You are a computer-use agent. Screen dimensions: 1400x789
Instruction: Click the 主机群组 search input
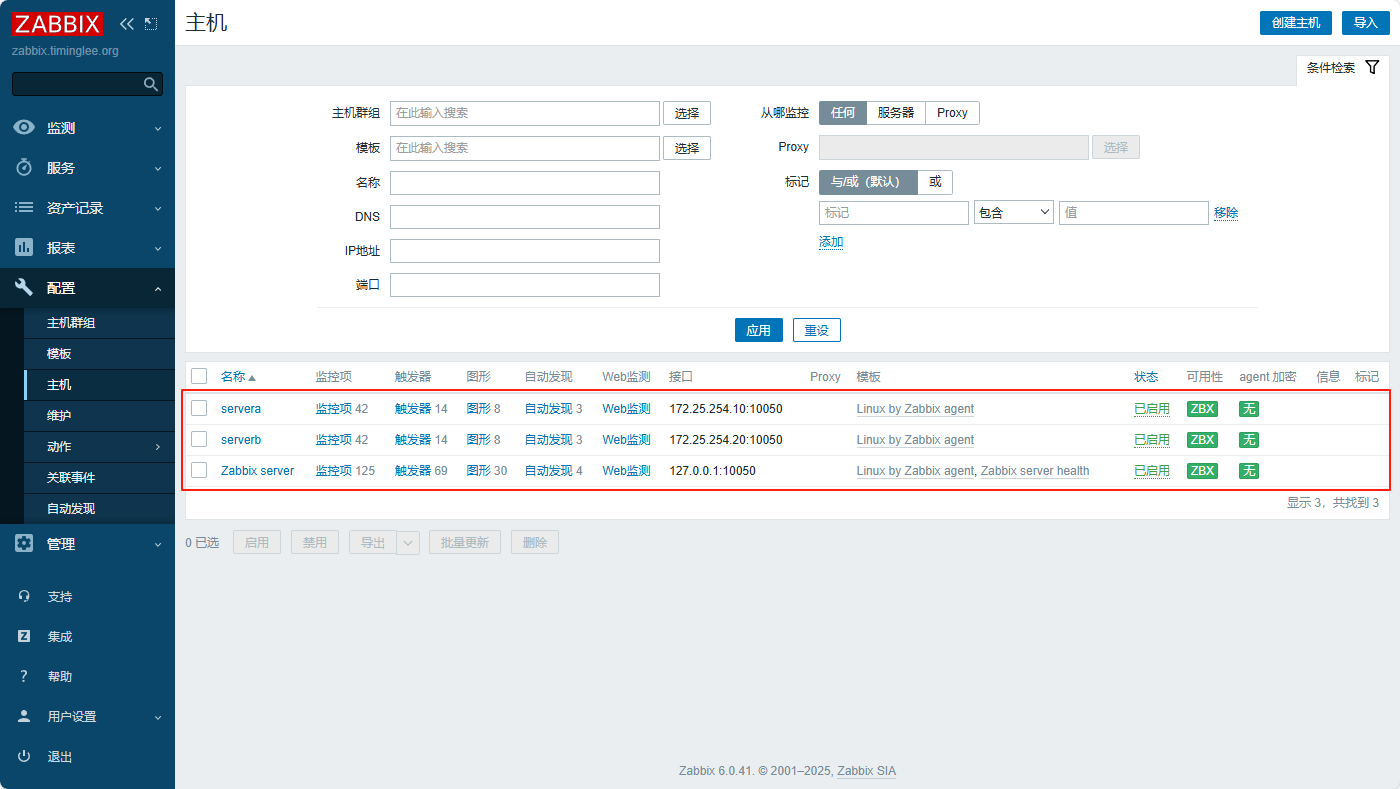tap(525, 113)
